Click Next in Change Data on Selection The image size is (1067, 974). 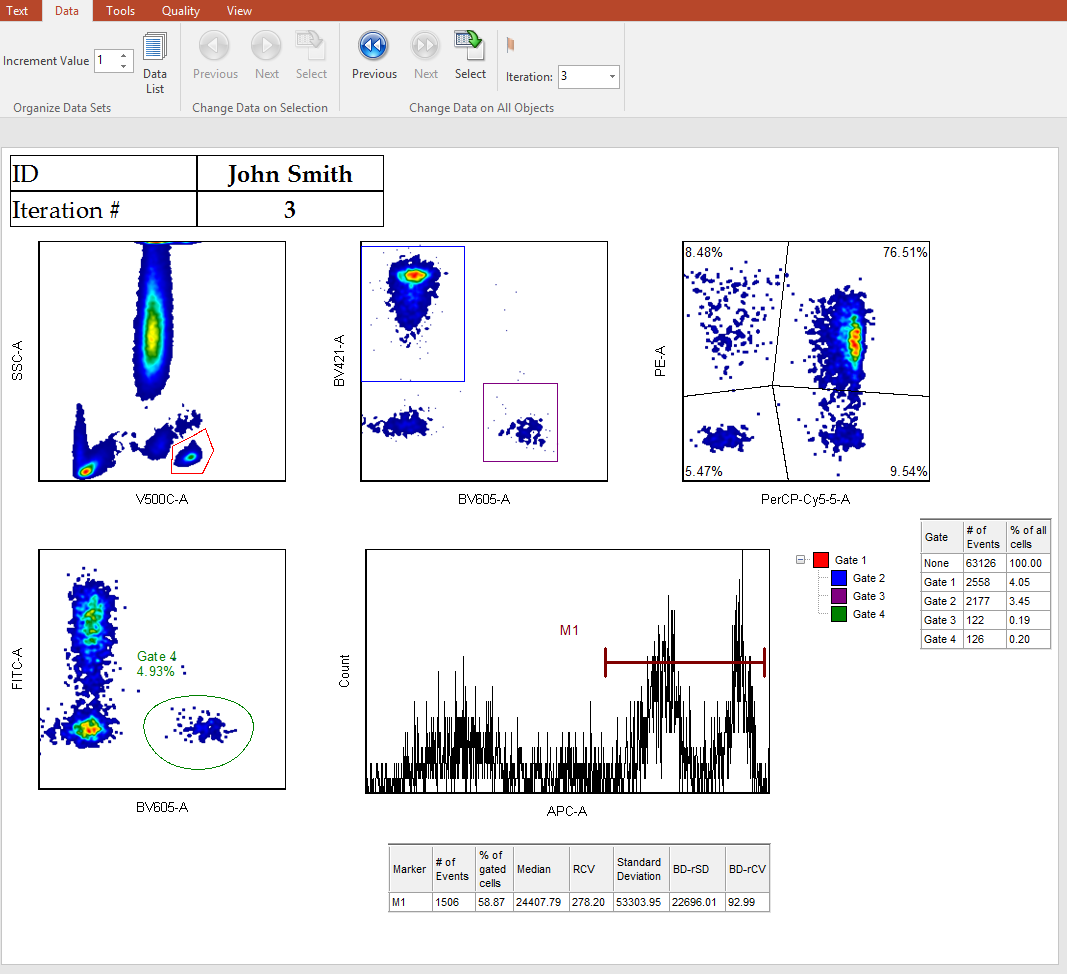click(x=267, y=54)
